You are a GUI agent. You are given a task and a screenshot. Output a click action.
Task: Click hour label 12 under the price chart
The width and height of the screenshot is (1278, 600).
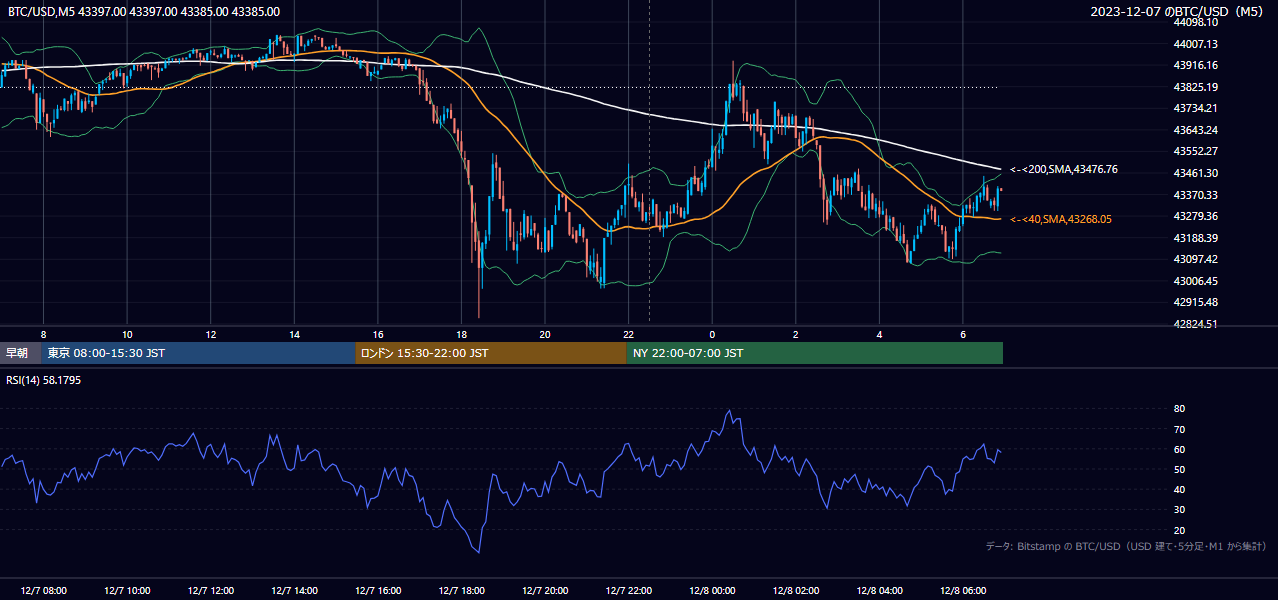click(210, 334)
